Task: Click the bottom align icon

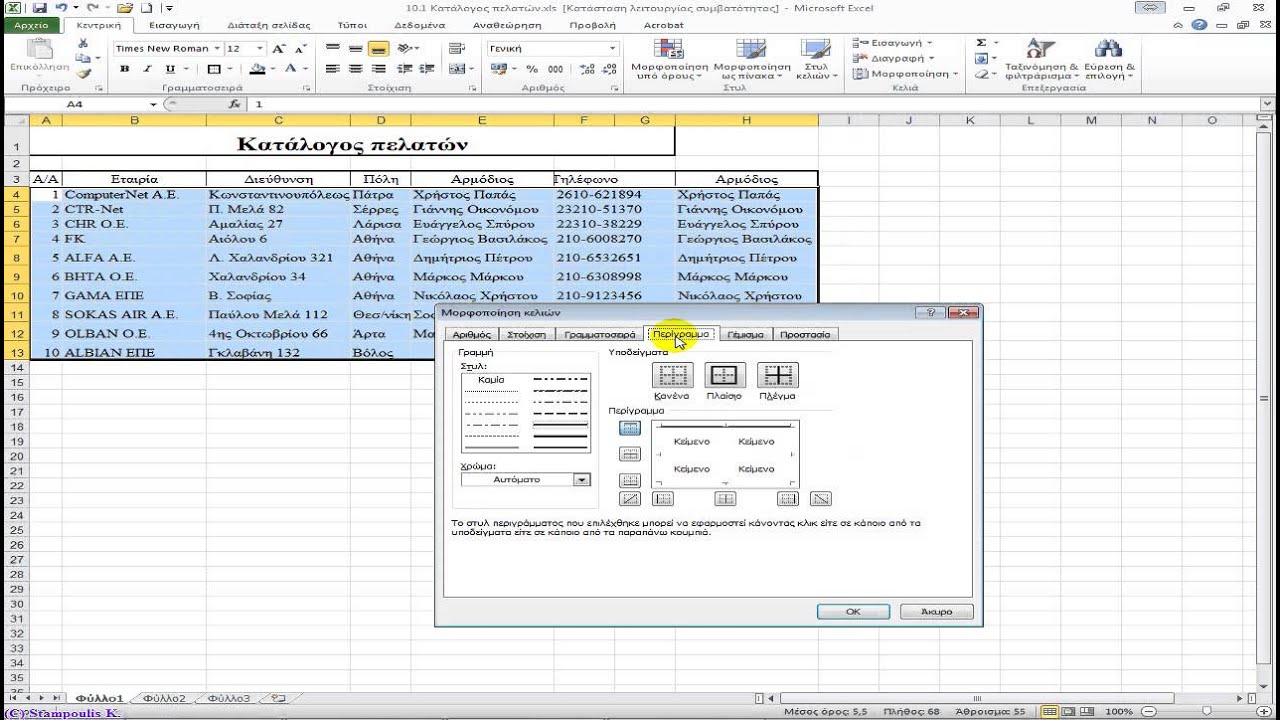Action: click(x=378, y=48)
